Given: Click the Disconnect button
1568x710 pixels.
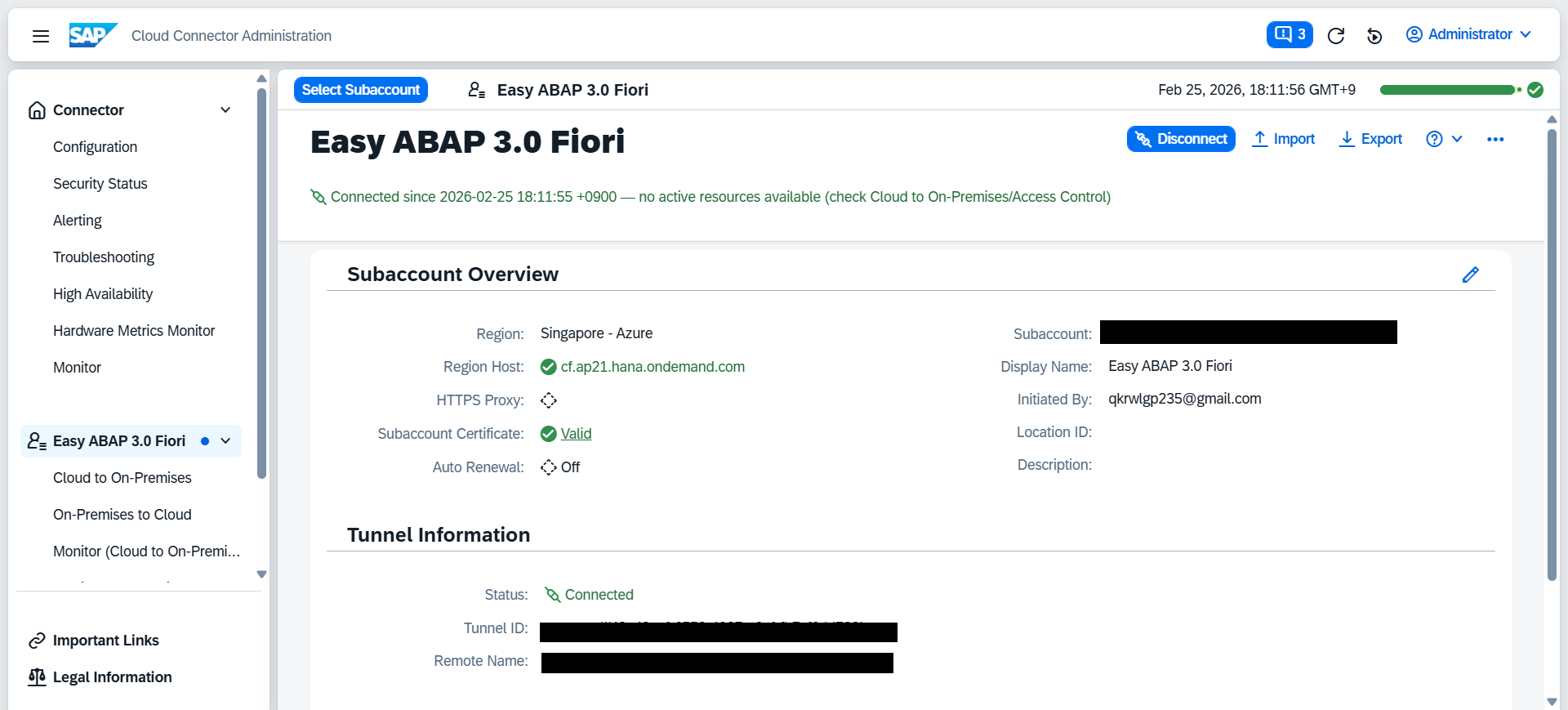Looking at the screenshot, I should pyautogui.click(x=1181, y=139).
